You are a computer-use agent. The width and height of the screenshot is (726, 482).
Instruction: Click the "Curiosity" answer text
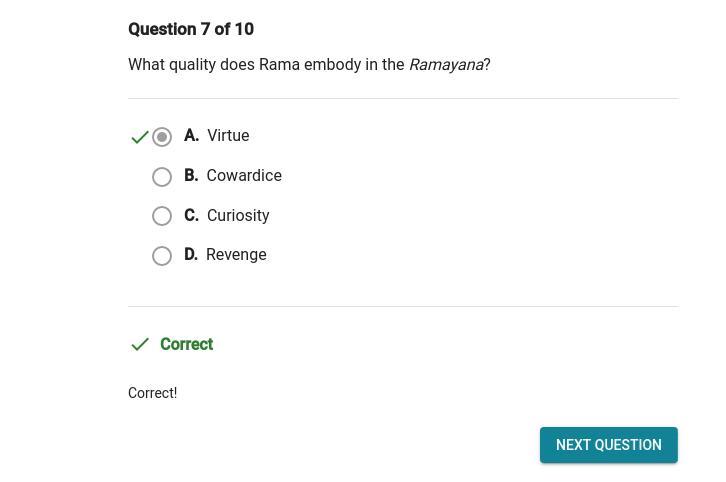pyautogui.click(x=238, y=216)
